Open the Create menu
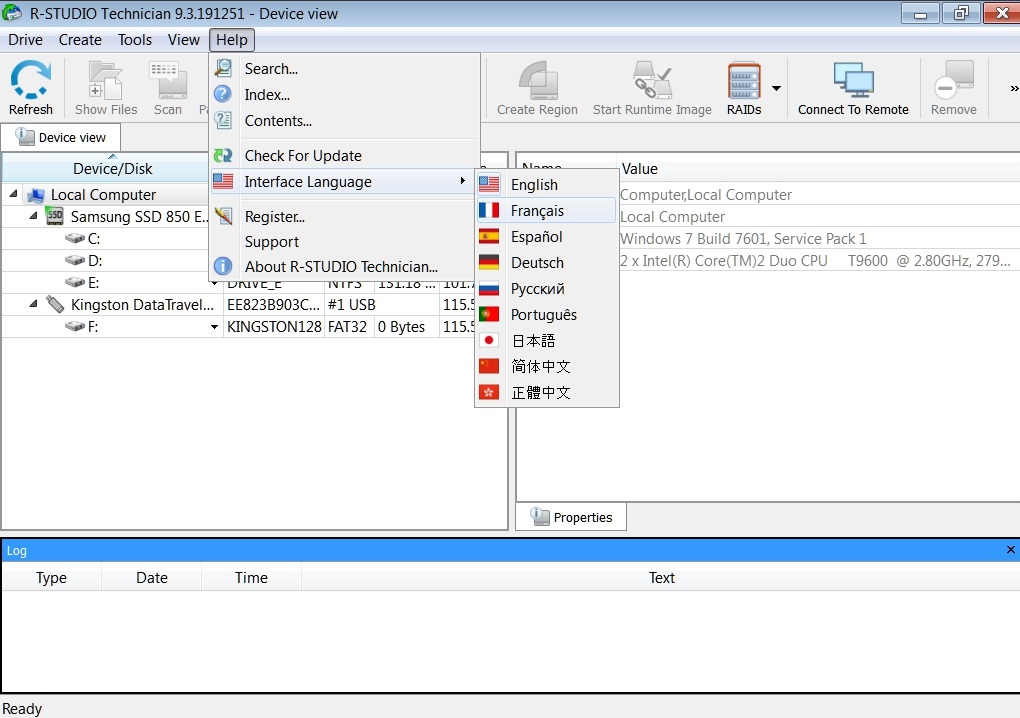Screen dimensions: 1020x718 pos(80,40)
